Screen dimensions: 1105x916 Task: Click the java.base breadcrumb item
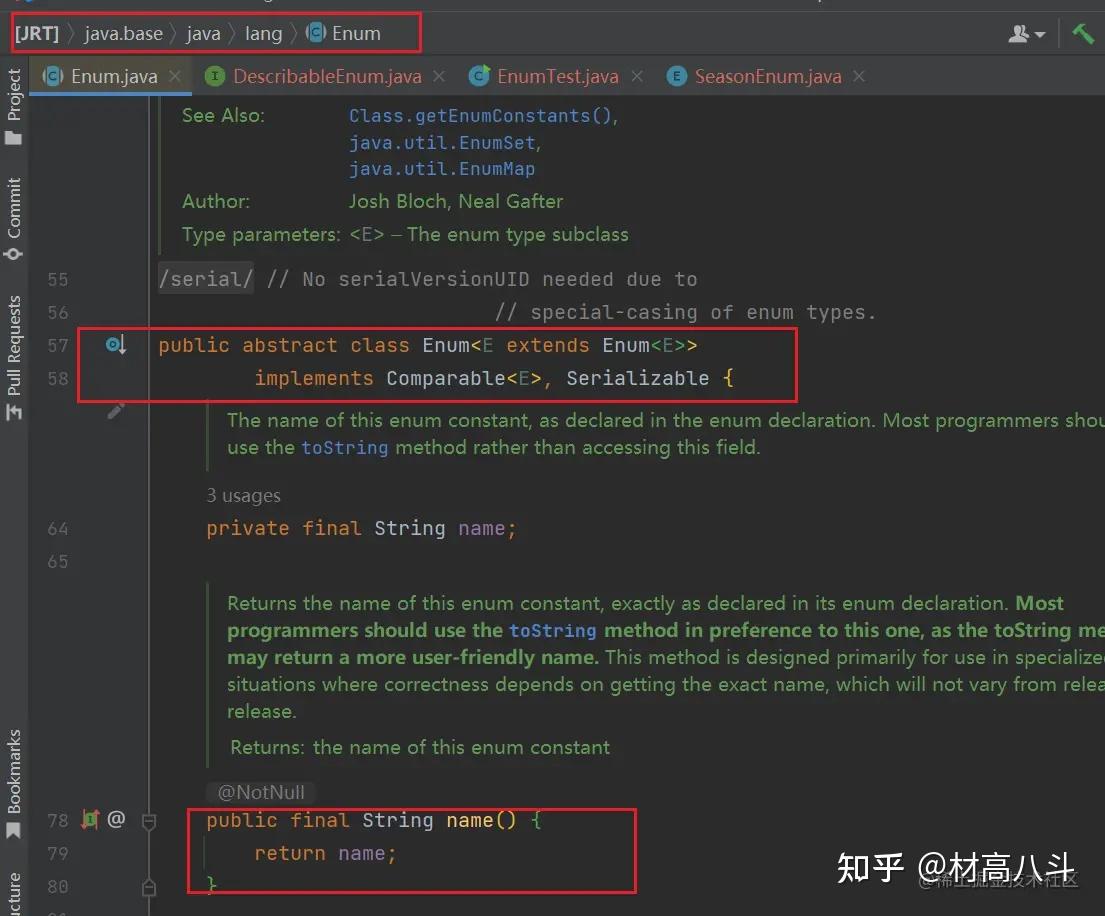(123, 33)
